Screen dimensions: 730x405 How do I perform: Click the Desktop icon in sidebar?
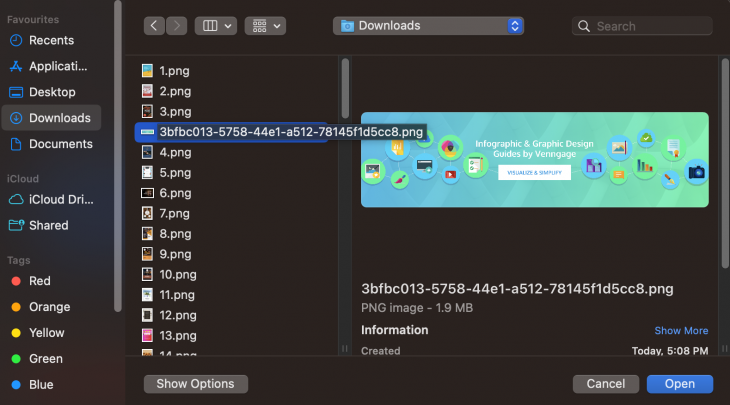(16, 92)
